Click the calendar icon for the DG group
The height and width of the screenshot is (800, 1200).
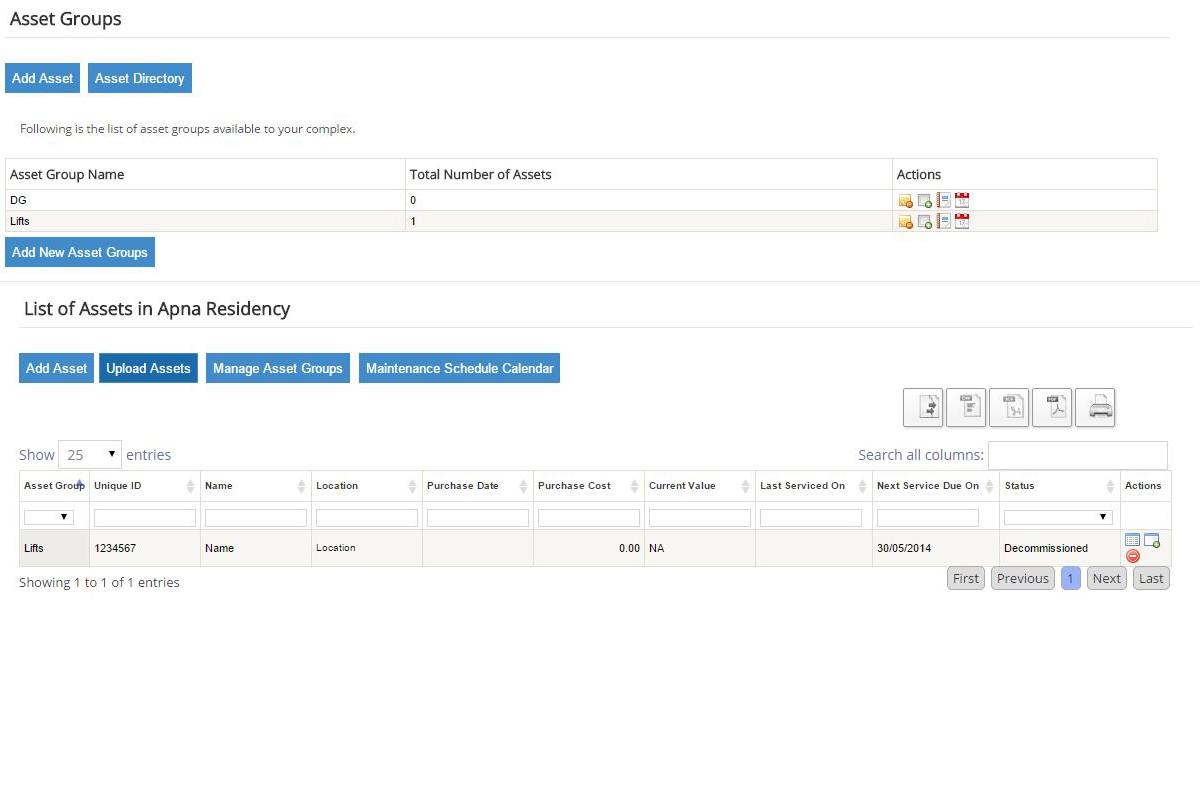(x=961, y=200)
